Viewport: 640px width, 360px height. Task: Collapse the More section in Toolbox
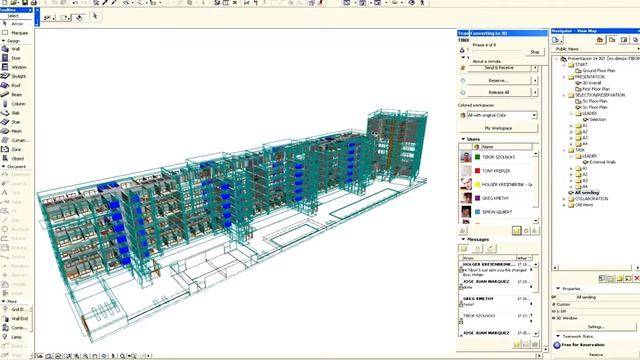pyautogui.click(x=4, y=301)
